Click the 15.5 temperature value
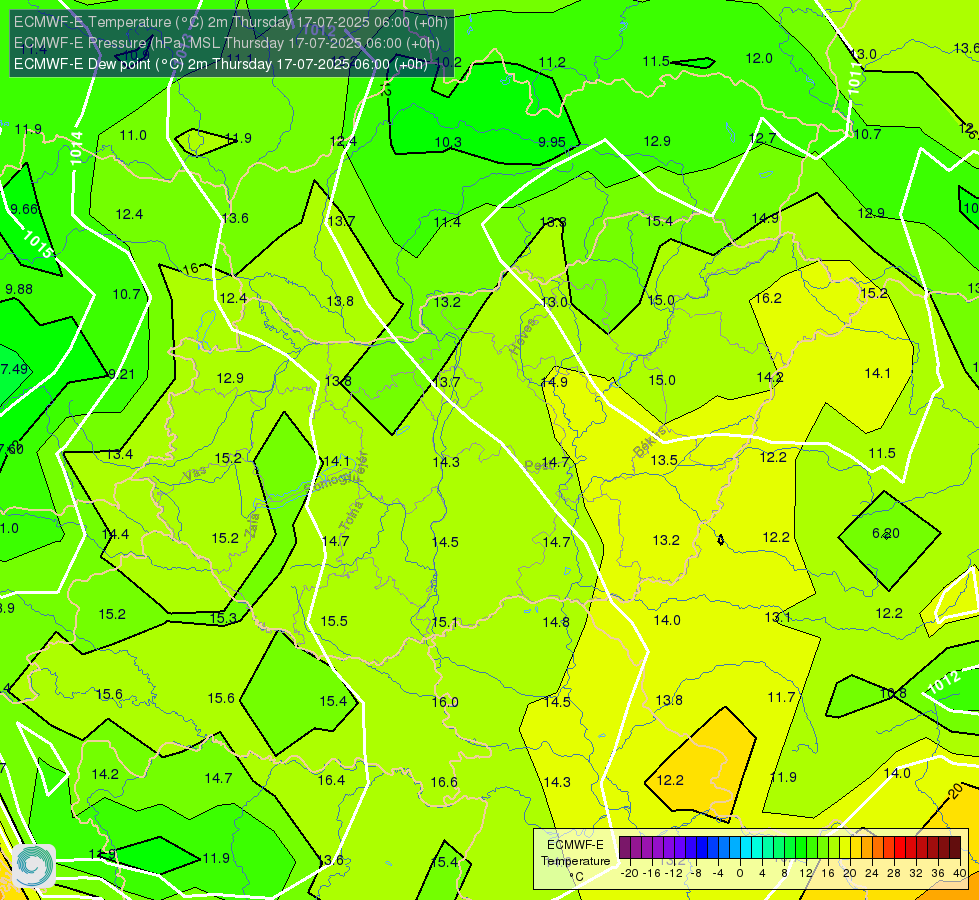Screen dimensions: 979x900 click(334, 621)
